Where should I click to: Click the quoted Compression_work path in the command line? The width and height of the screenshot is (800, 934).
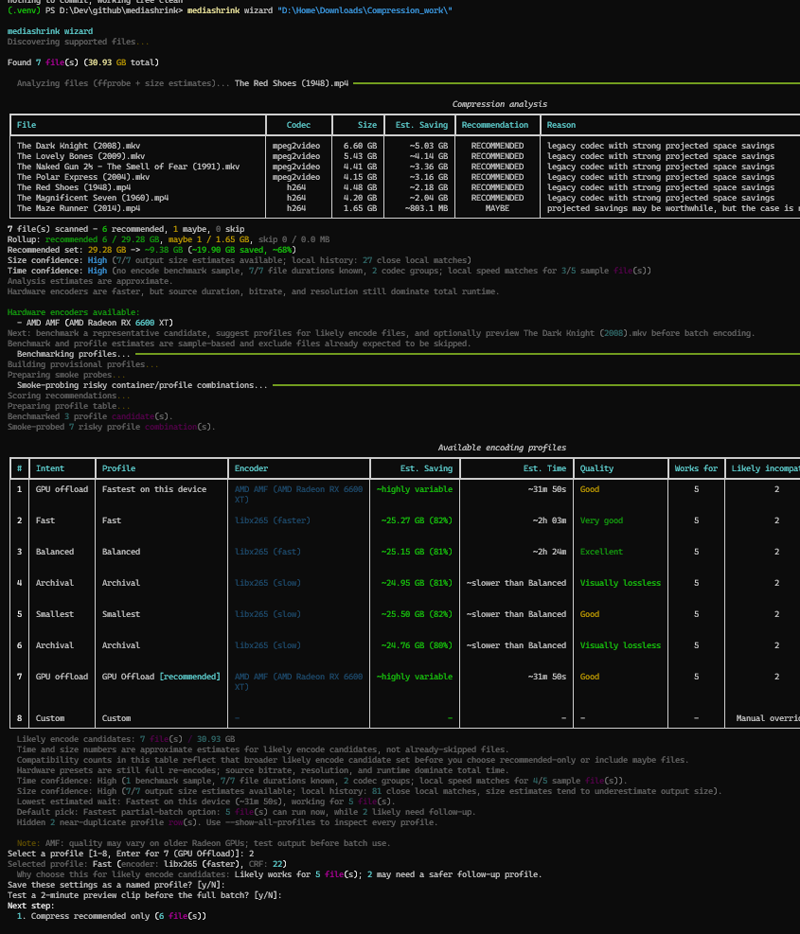(x=365, y=10)
